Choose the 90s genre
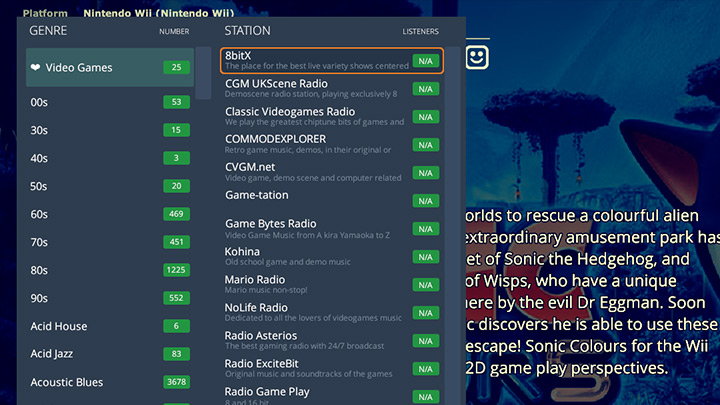The height and width of the screenshot is (405, 720). click(x=110, y=298)
